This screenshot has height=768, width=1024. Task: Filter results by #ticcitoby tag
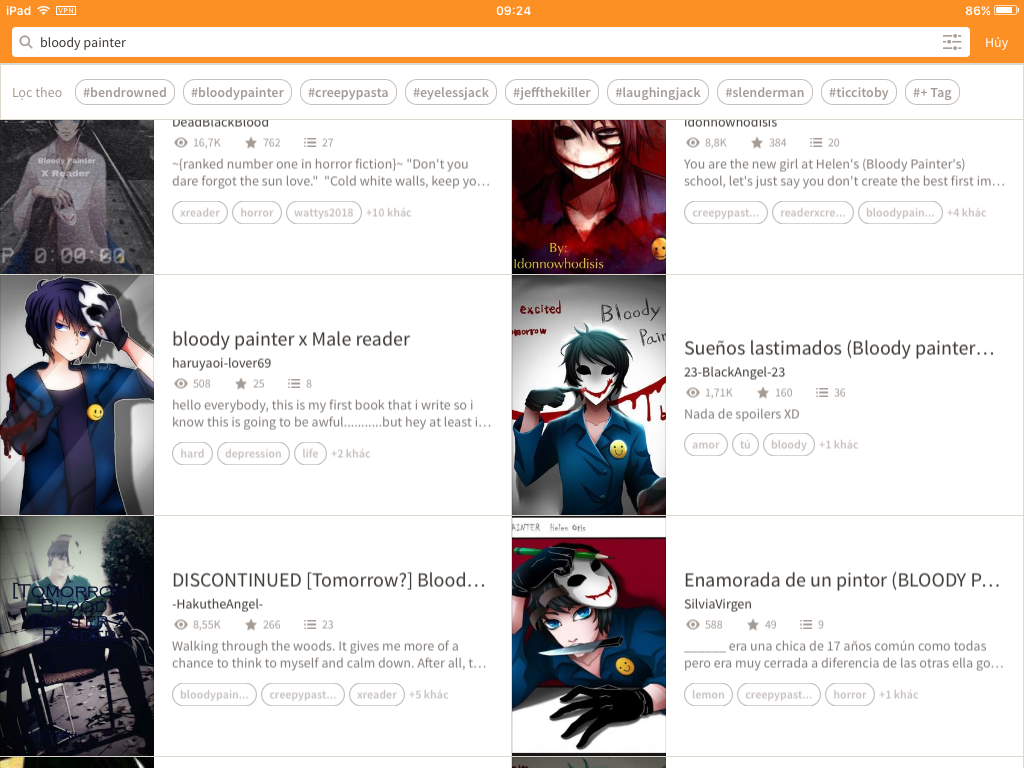[859, 92]
